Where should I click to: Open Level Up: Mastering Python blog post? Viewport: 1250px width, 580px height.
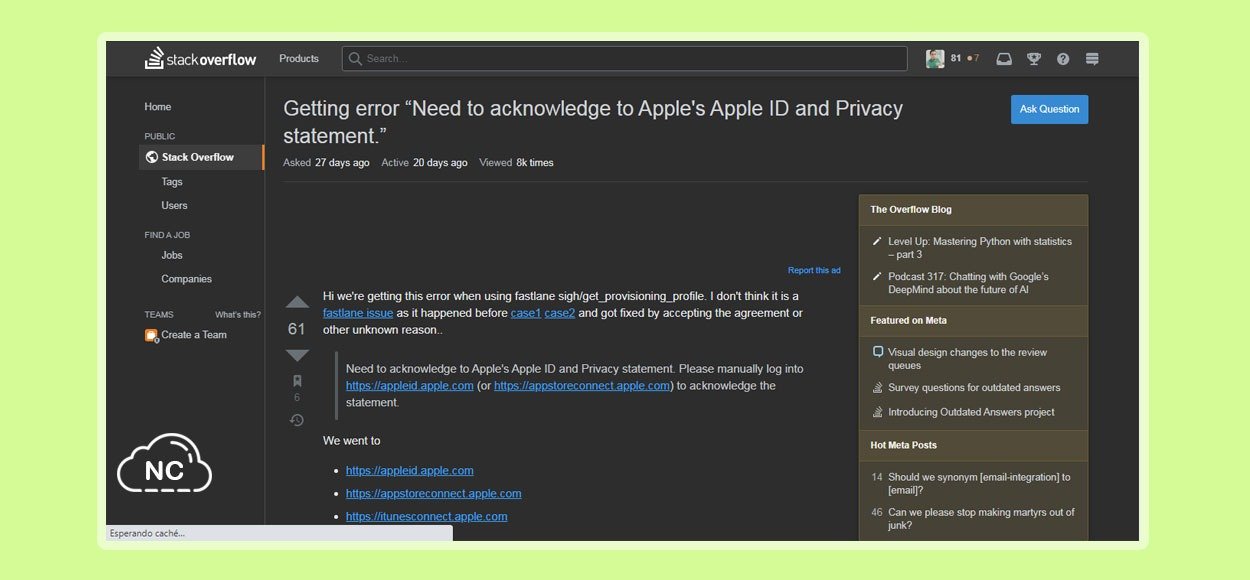(x=979, y=248)
